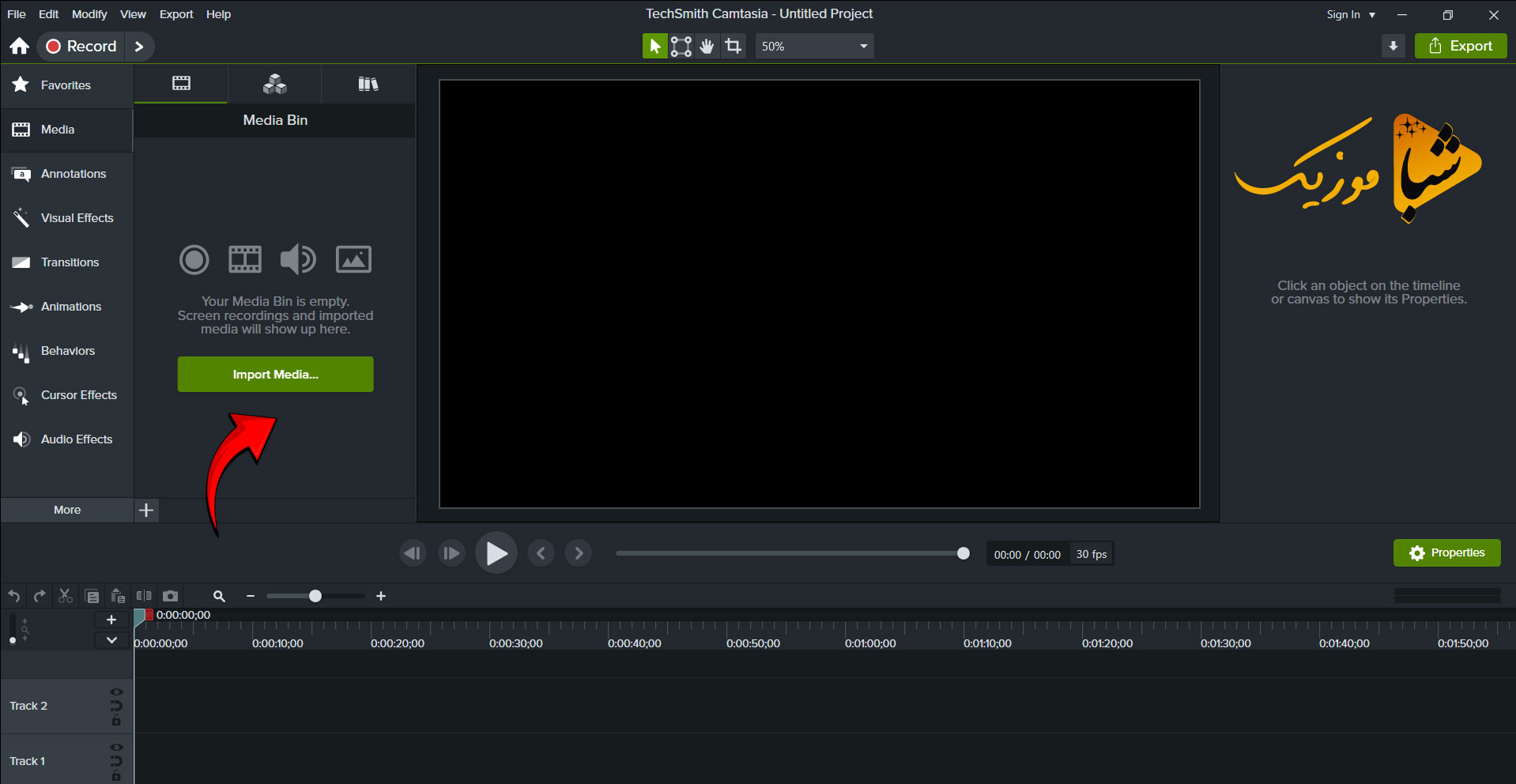Toggle Track 1 visibility eye
Image resolution: width=1516 pixels, height=784 pixels.
coord(116,748)
